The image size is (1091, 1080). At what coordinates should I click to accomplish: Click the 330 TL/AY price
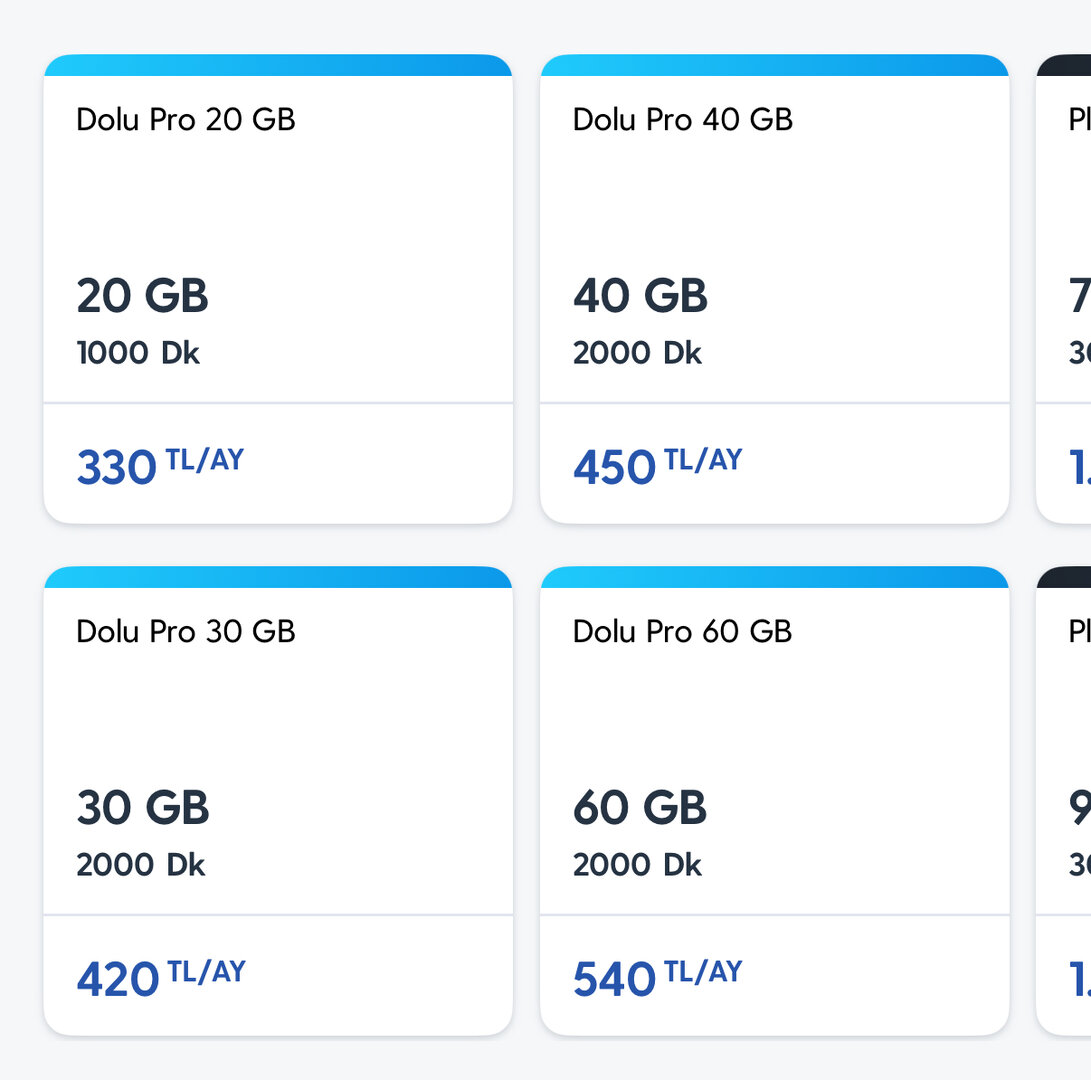pyautogui.click(x=160, y=466)
